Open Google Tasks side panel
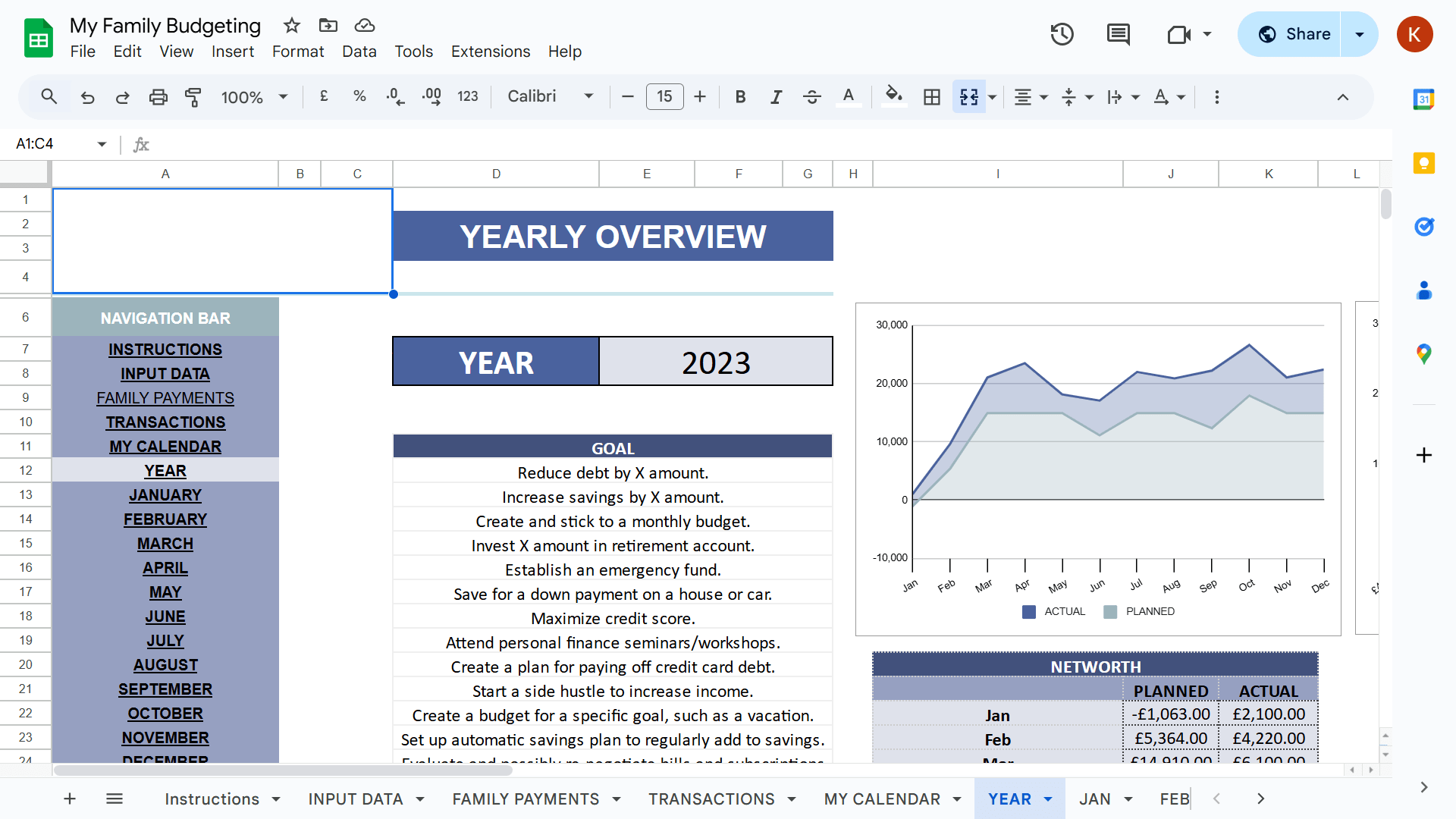This screenshot has width=1456, height=819. [1423, 227]
